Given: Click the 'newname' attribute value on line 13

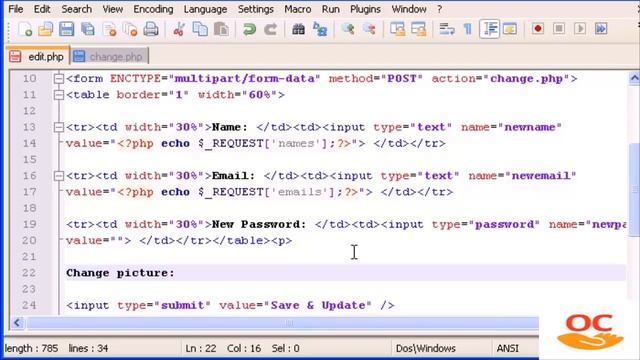Looking at the screenshot, I should [x=530, y=127].
